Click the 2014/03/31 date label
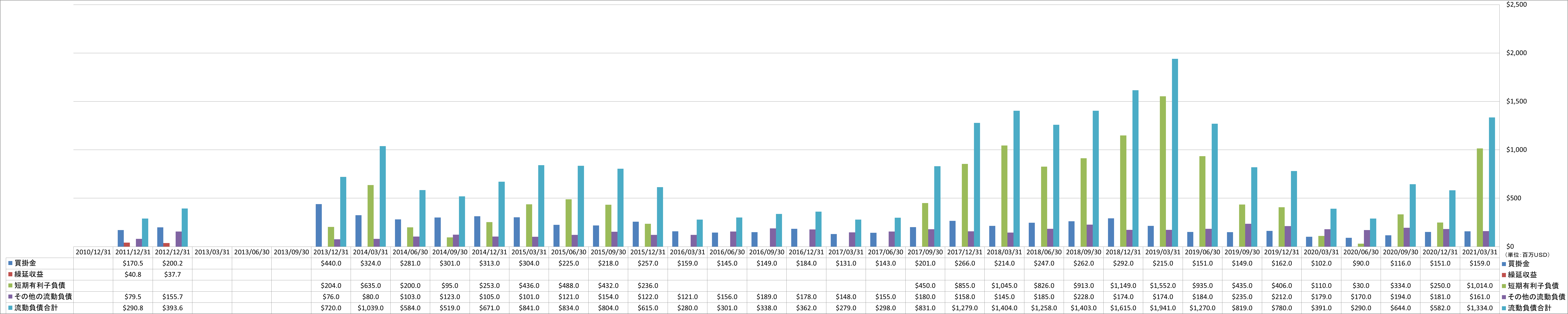The width and height of the screenshot is (1568, 314). point(371,252)
